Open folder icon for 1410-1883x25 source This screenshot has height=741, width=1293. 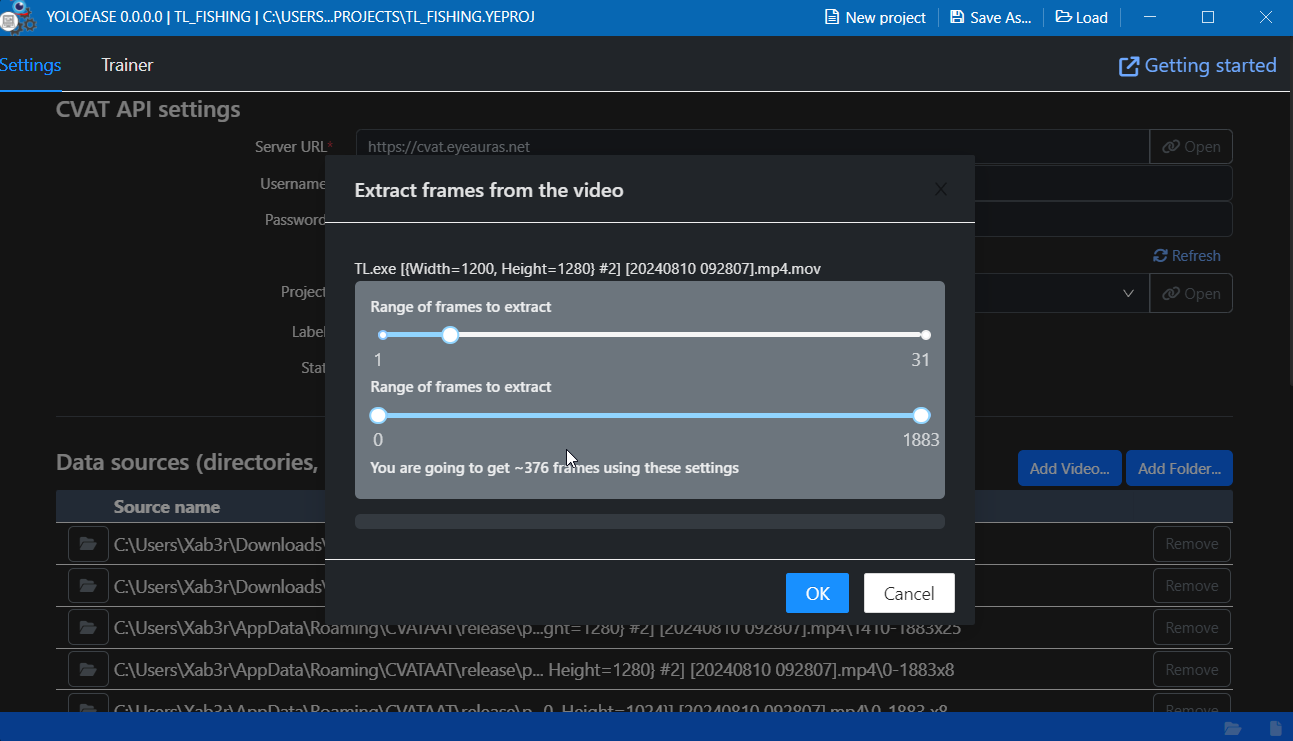pyautogui.click(x=88, y=628)
